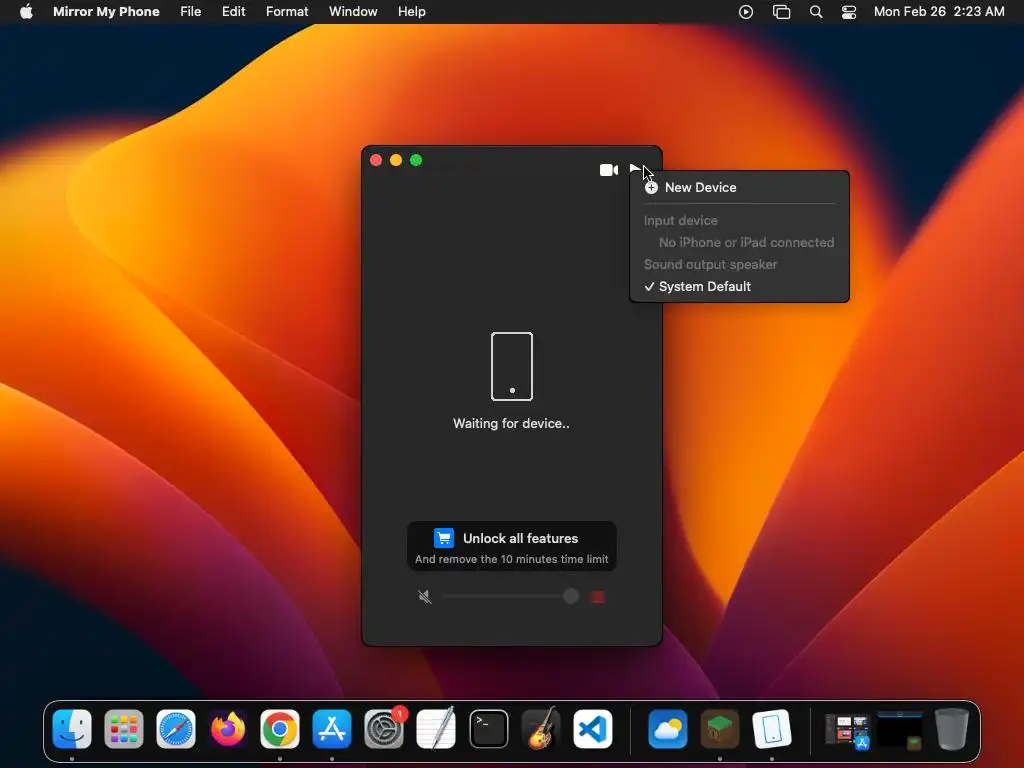The width and height of the screenshot is (1024, 768).
Task: Click the 'Sound output speaker' header label
Action: pyautogui.click(x=711, y=264)
